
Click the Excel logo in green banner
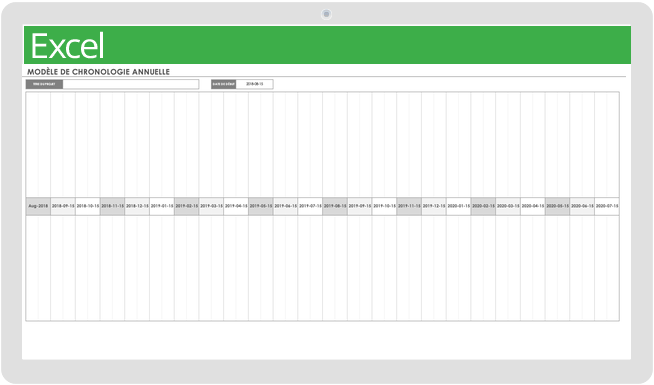pyautogui.click(x=67, y=46)
